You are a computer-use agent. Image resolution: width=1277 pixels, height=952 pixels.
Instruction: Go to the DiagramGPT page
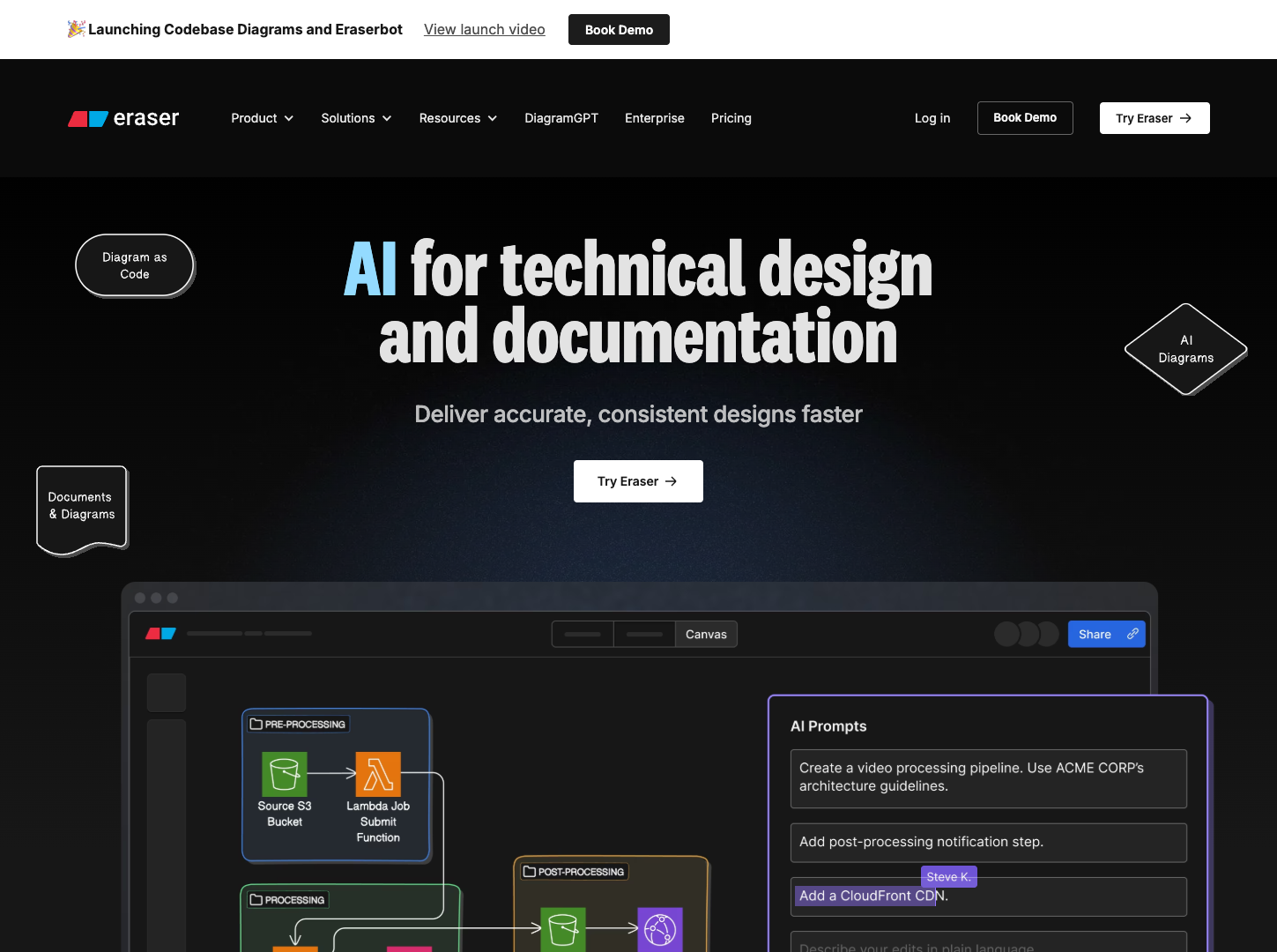tap(561, 118)
